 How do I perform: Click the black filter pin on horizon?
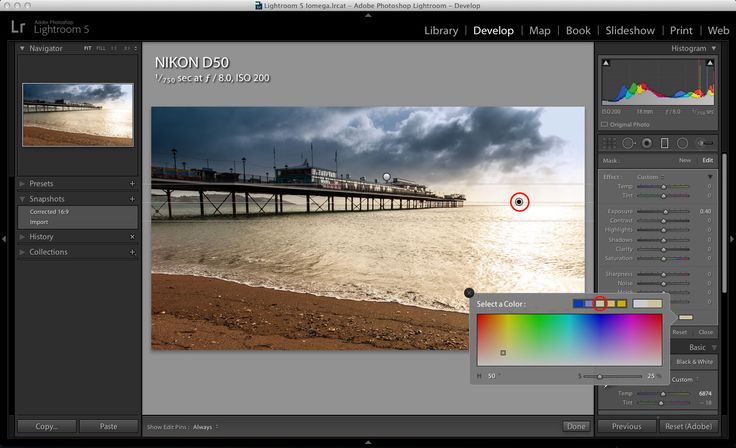coord(519,202)
